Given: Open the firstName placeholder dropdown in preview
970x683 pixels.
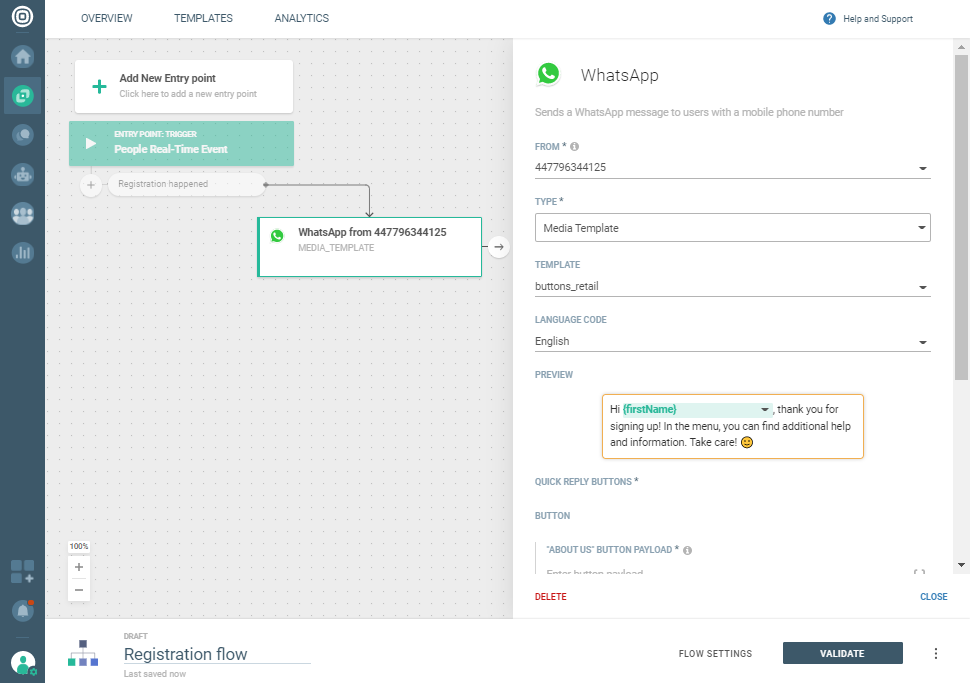Looking at the screenshot, I should [765, 410].
